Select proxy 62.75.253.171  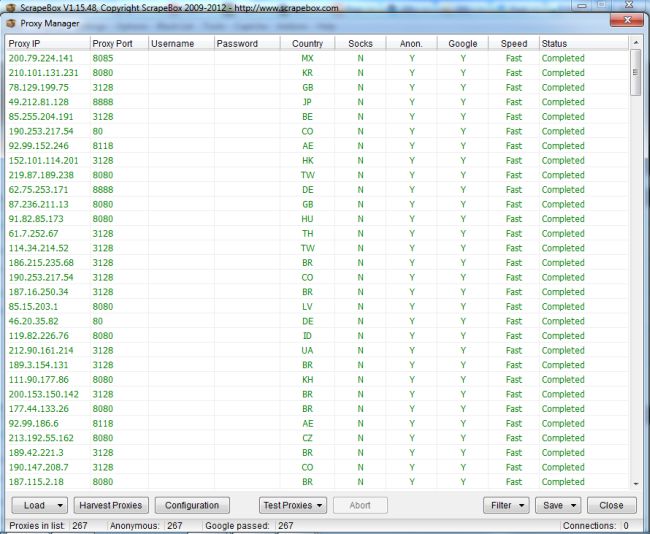point(318,190)
